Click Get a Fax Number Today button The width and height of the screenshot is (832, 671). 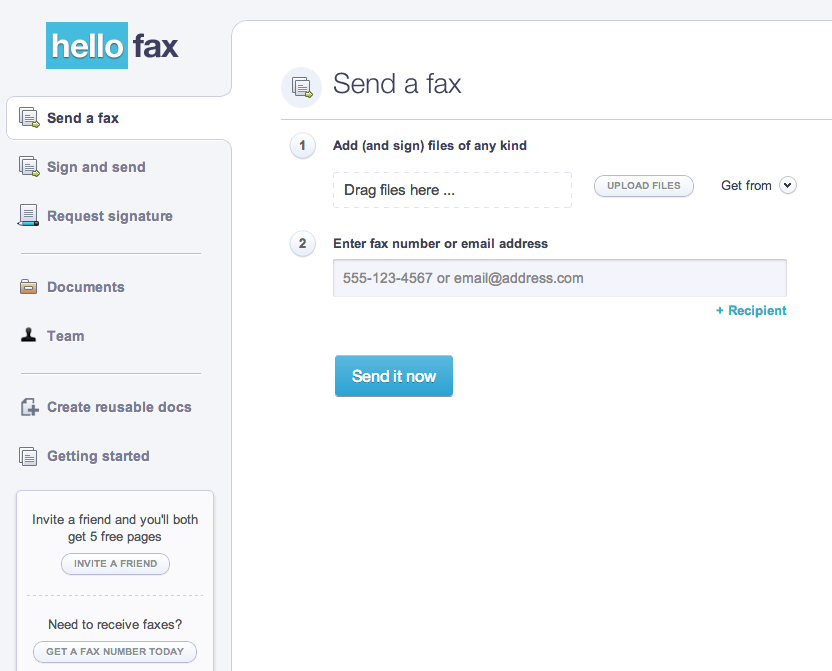pyautogui.click(x=115, y=652)
